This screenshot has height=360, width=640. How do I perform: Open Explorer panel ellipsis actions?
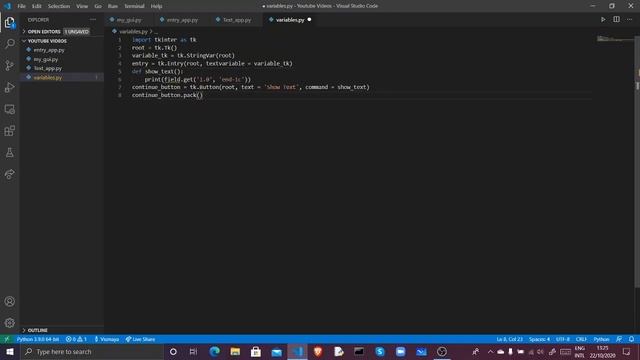pos(93,20)
